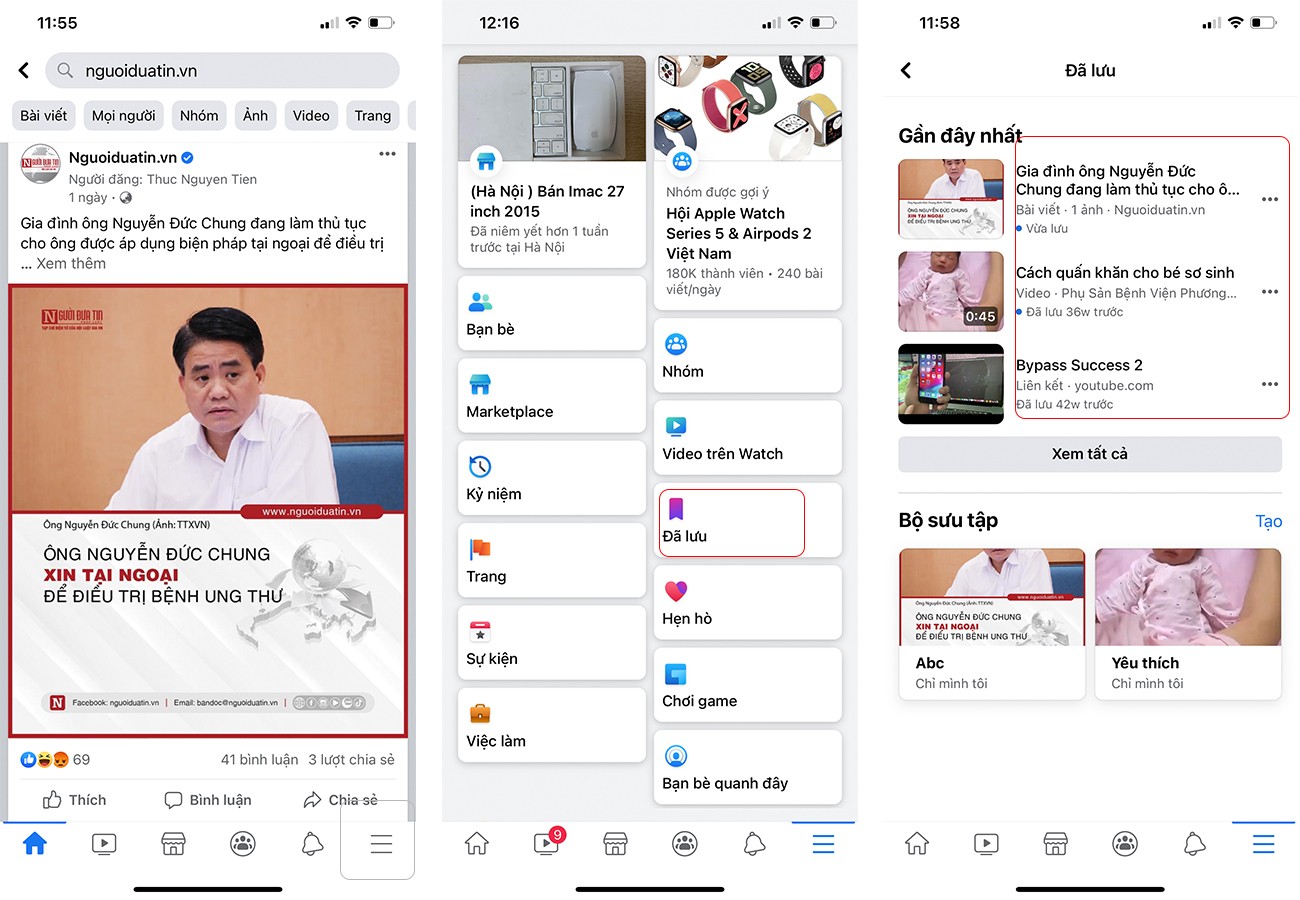
Task: Open notifications bell in left screen's bottom bar
Action: [x=312, y=844]
